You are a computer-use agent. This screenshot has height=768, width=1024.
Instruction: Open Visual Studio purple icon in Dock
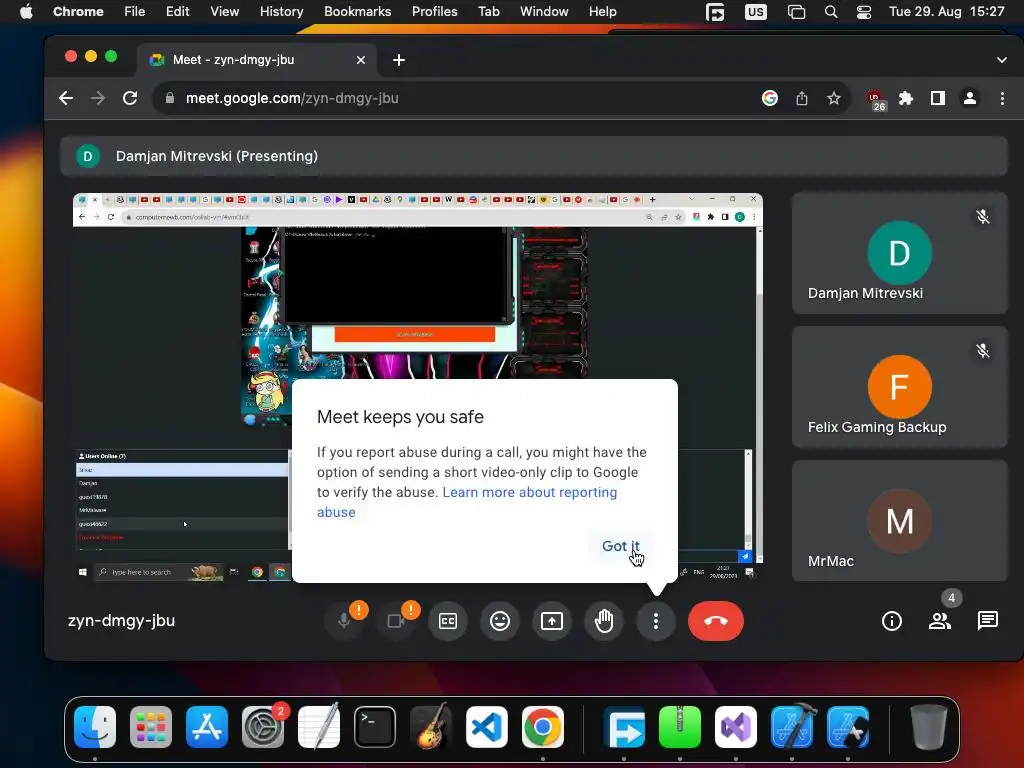click(x=735, y=726)
